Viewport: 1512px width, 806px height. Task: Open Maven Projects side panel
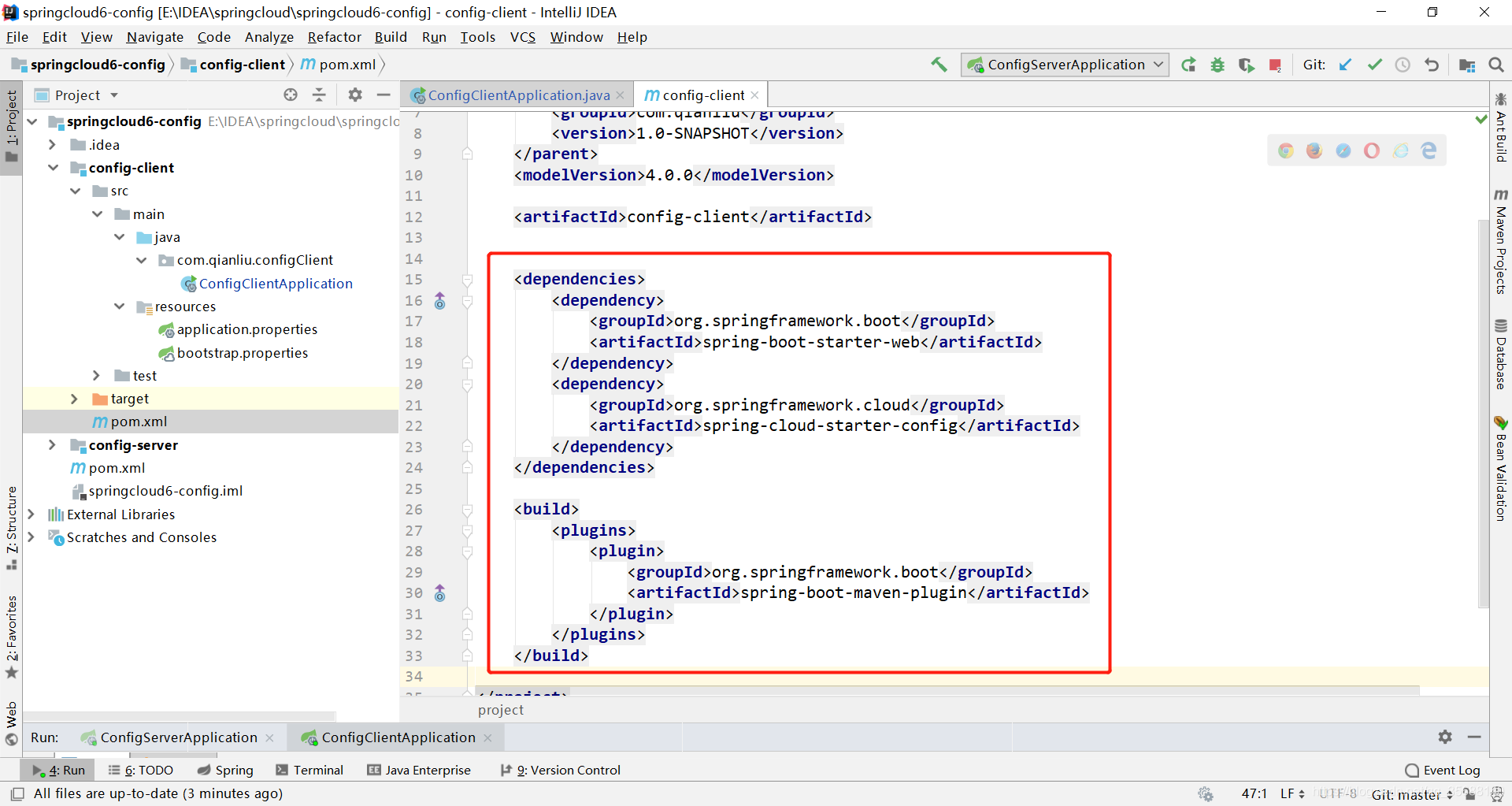(x=1500, y=241)
